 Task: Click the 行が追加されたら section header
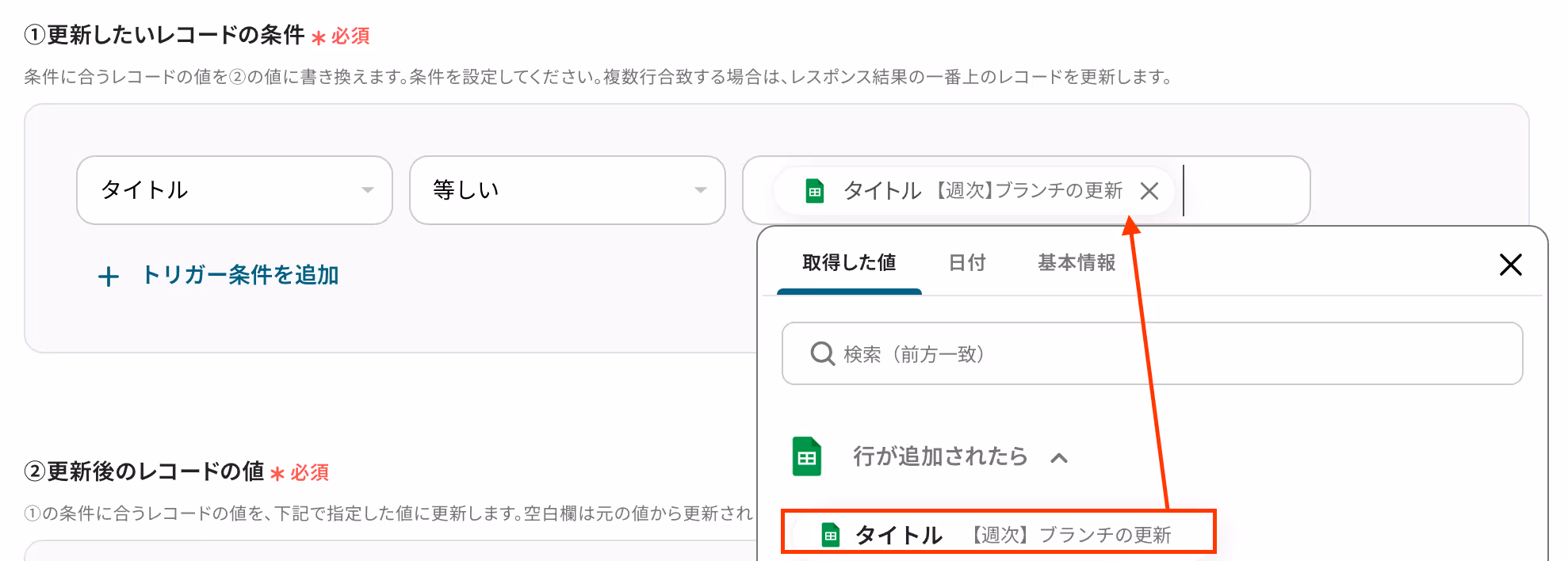tap(940, 456)
